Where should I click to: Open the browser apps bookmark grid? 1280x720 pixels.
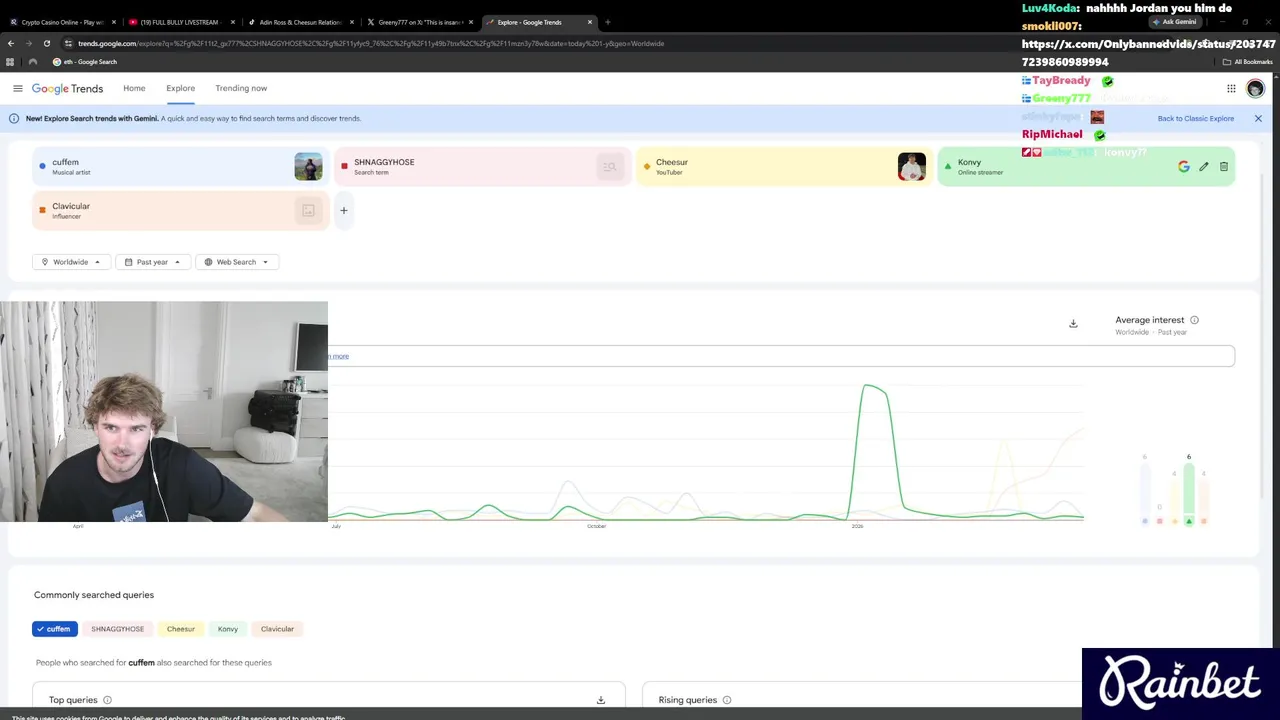[10, 62]
